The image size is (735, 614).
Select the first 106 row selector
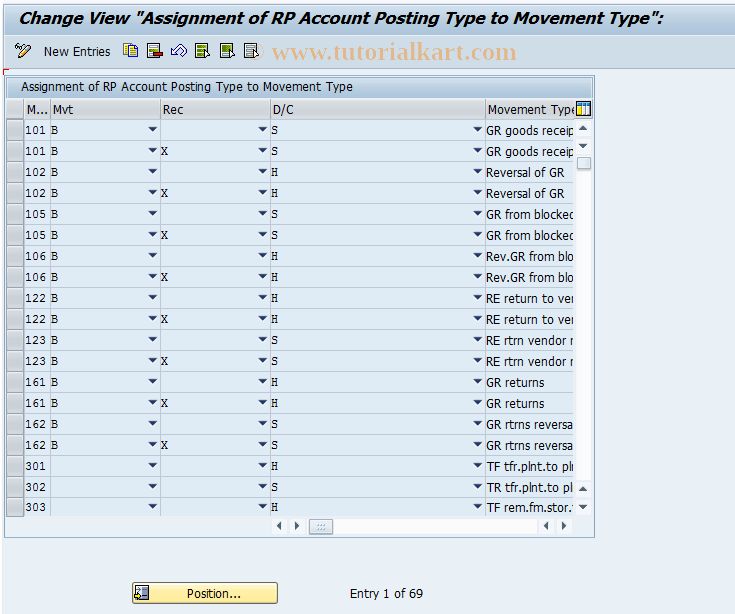[x=15, y=256]
